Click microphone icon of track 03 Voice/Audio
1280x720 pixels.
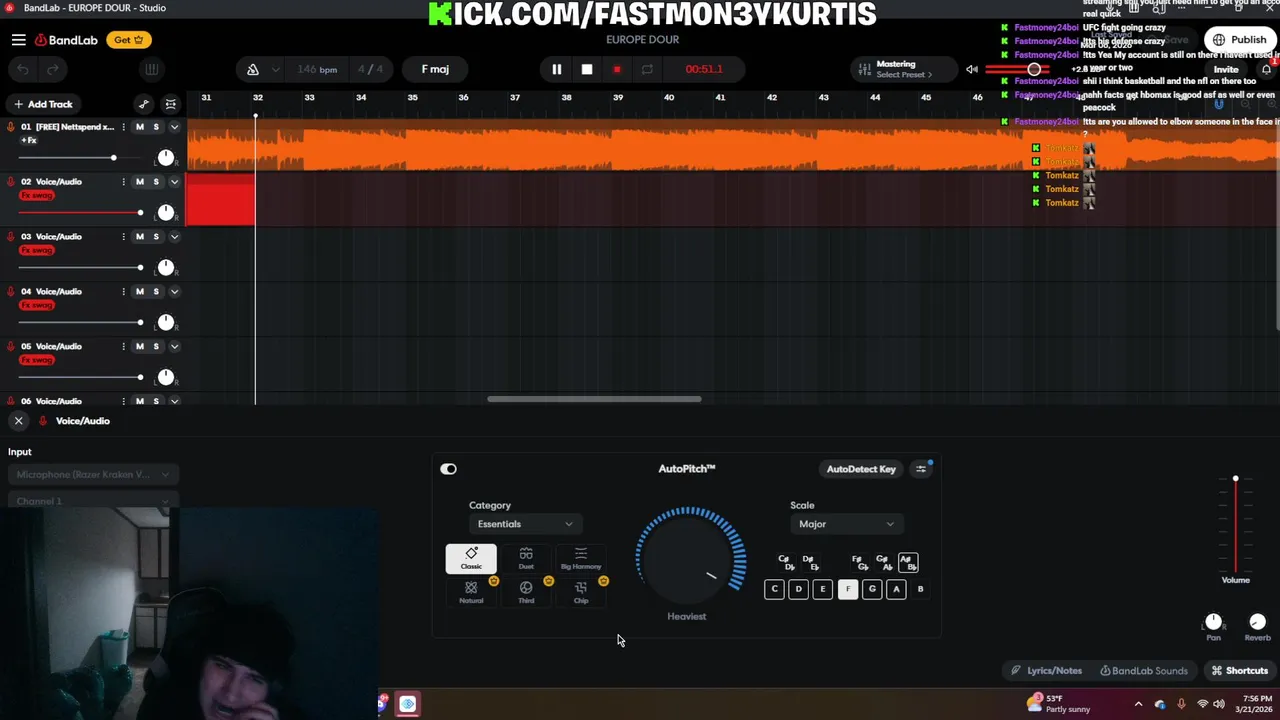pos(11,237)
